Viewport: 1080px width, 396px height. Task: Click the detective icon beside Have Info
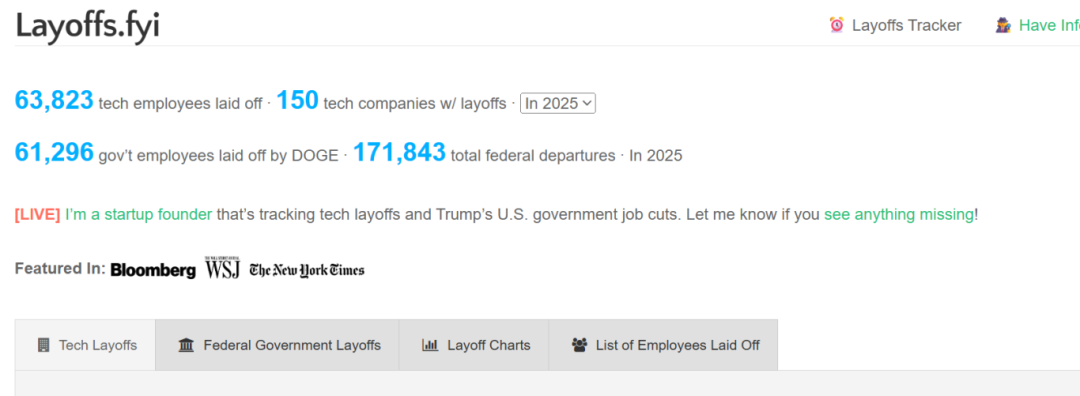[x=1003, y=25]
